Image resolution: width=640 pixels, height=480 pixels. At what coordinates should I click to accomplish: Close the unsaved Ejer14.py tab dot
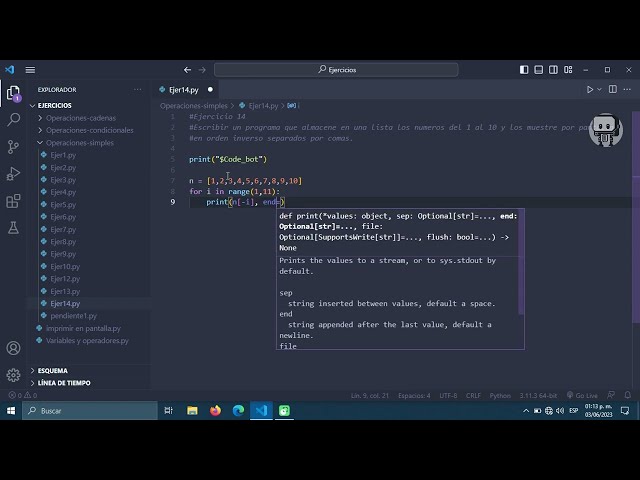pyautogui.click(x=210, y=89)
